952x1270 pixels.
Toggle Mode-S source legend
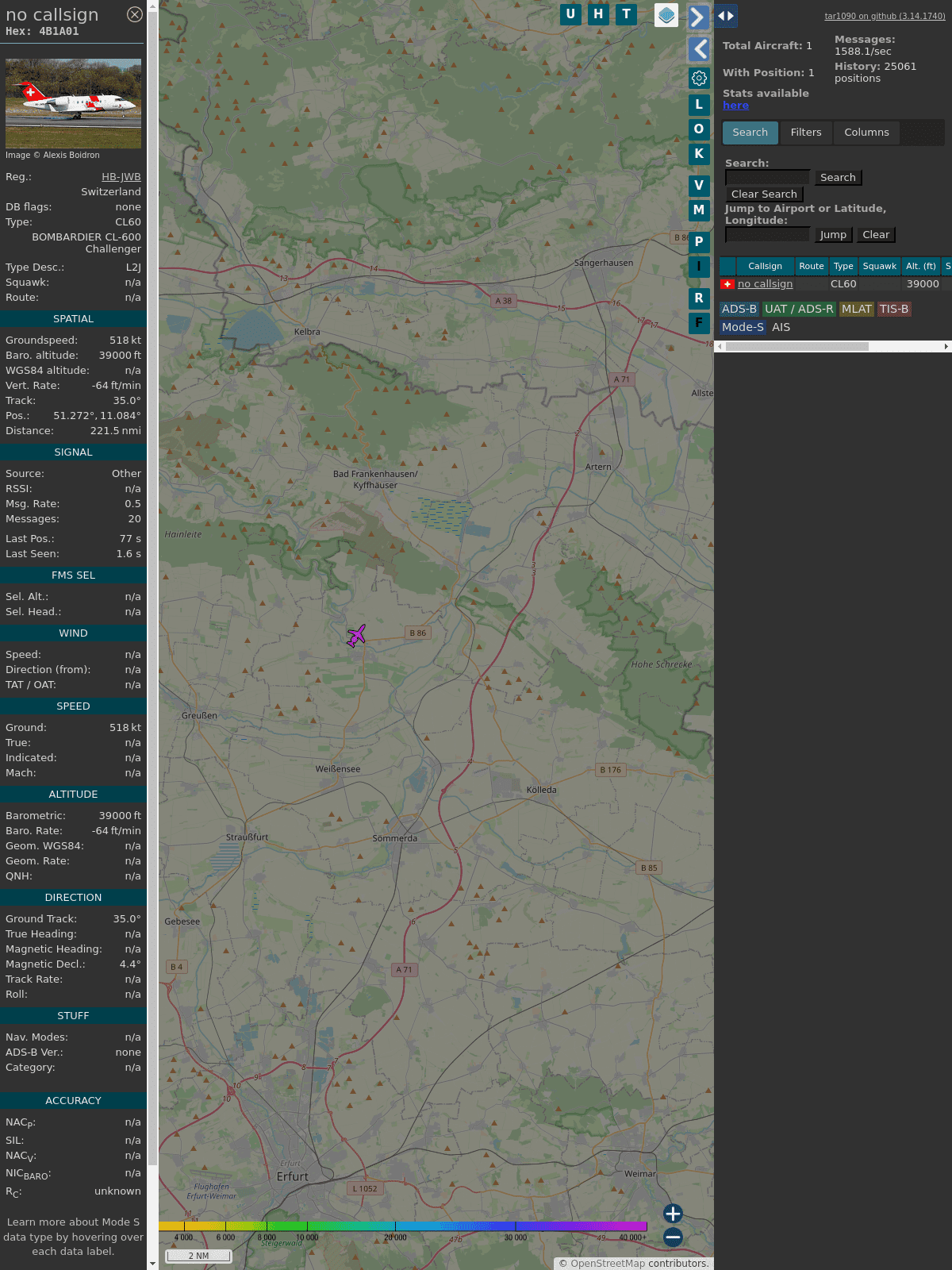click(x=743, y=327)
